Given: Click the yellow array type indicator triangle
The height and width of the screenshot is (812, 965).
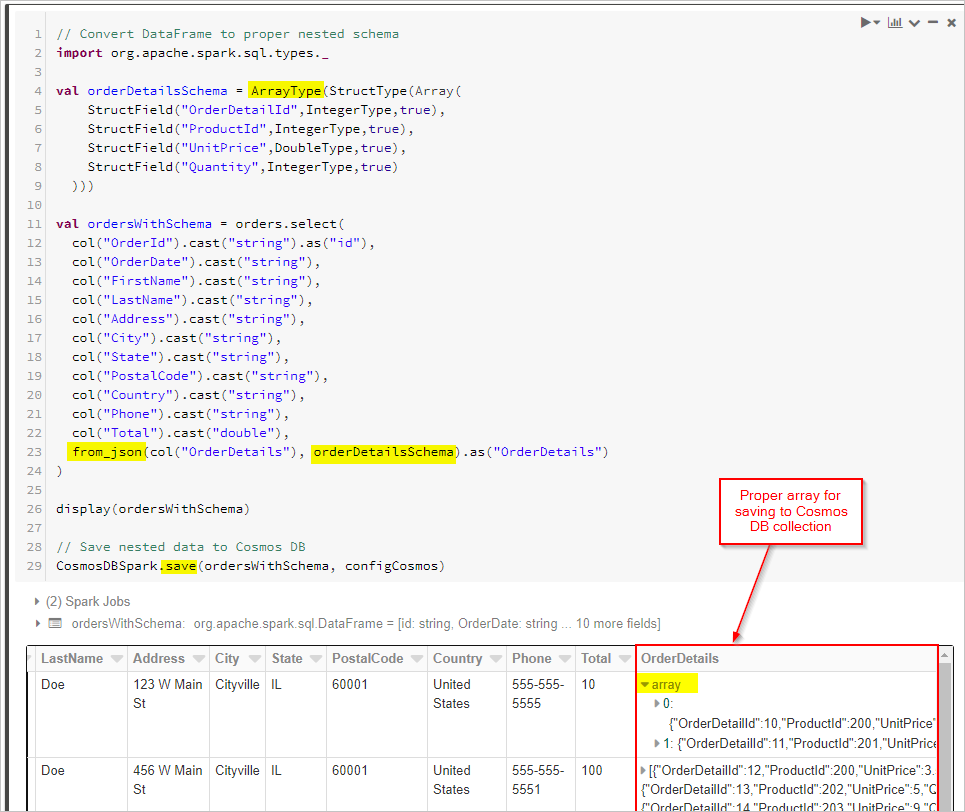Looking at the screenshot, I should [645, 684].
